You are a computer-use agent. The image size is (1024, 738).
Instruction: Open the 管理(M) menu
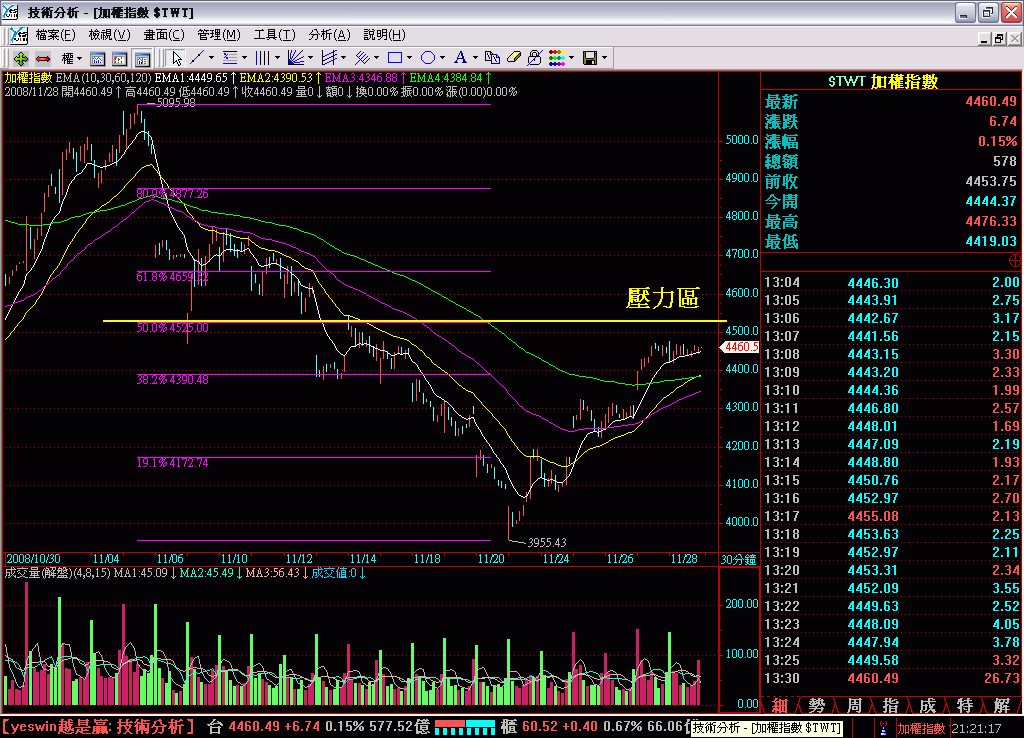[x=219, y=35]
